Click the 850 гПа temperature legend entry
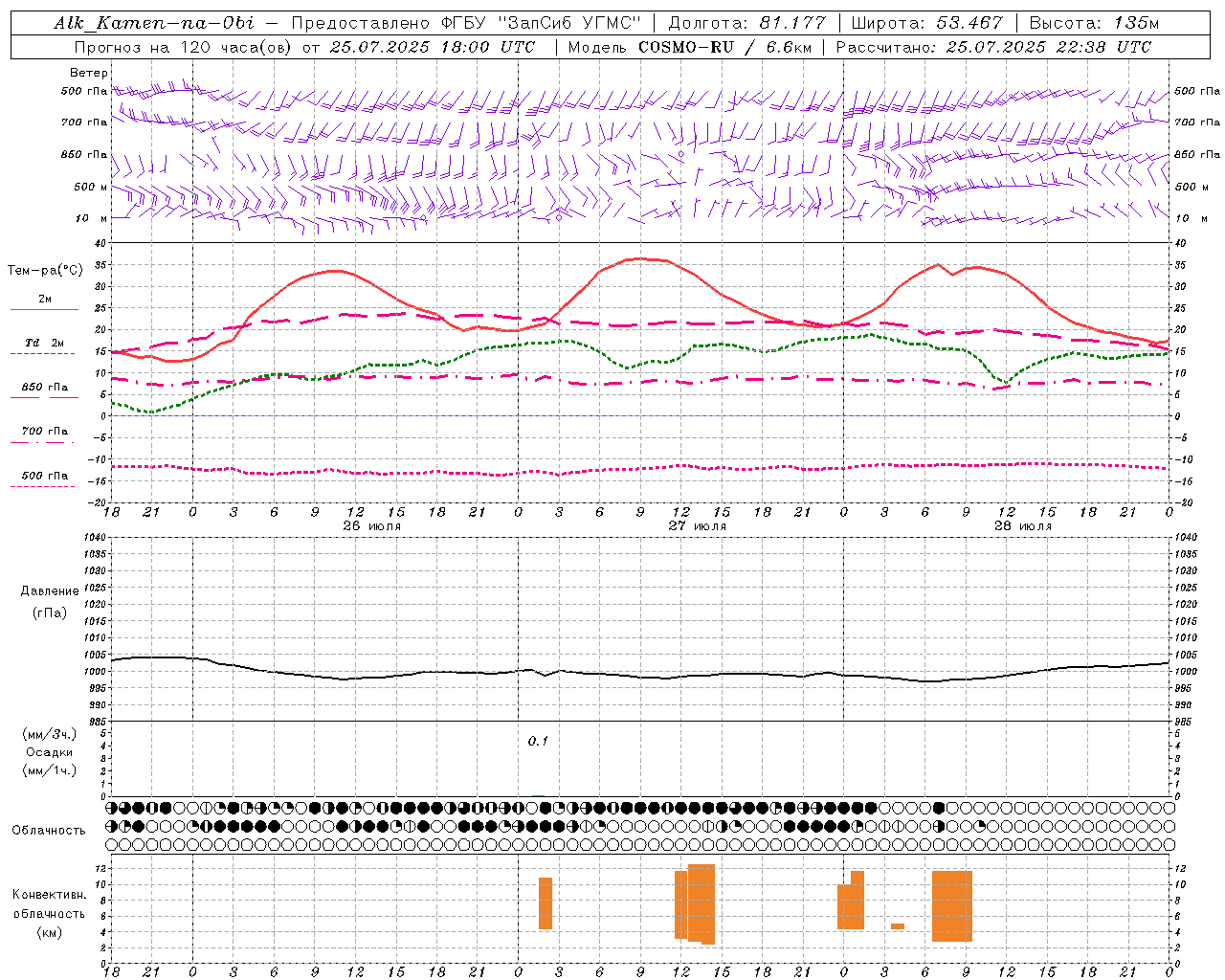 pos(44,388)
